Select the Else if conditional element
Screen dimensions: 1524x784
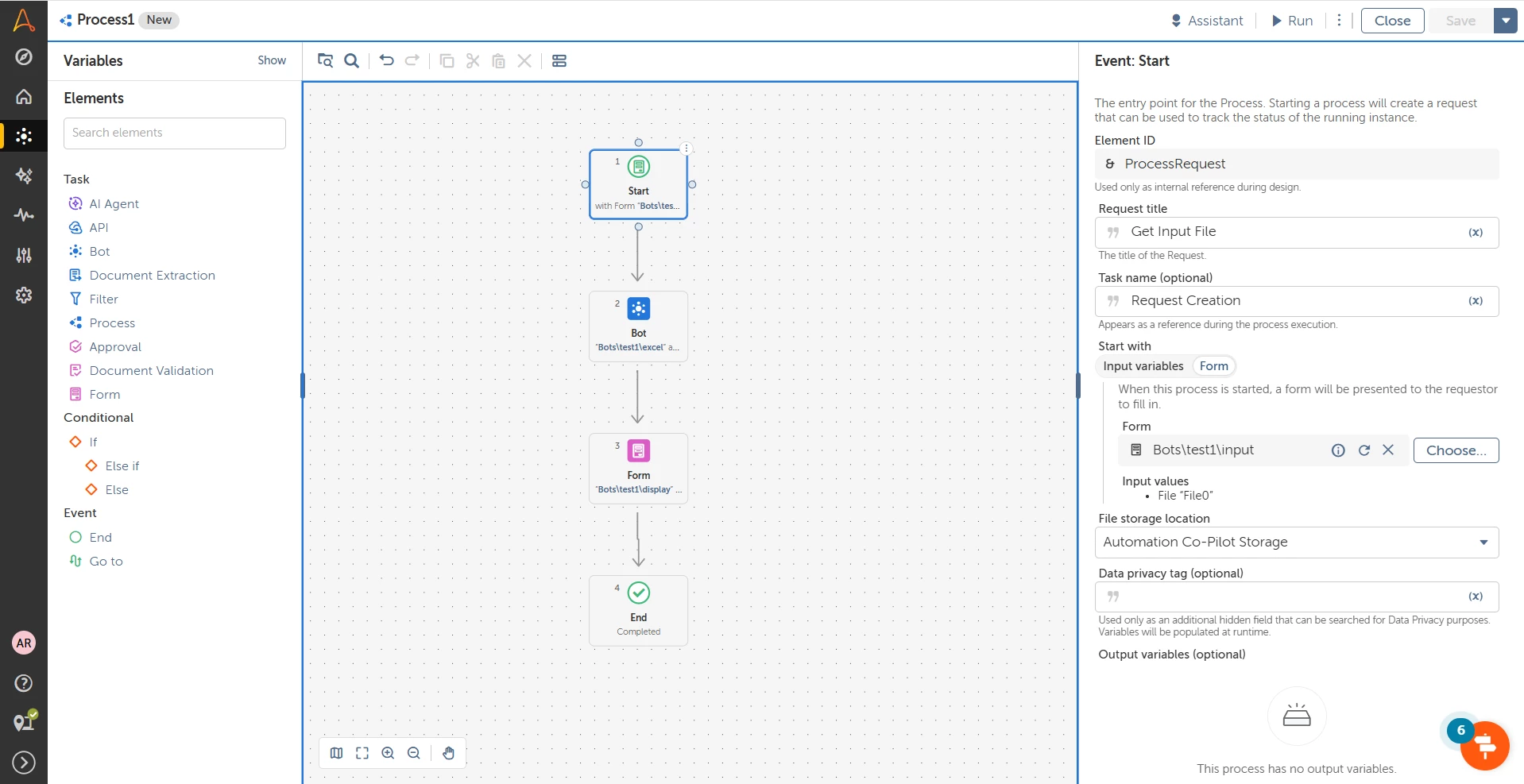point(112,466)
